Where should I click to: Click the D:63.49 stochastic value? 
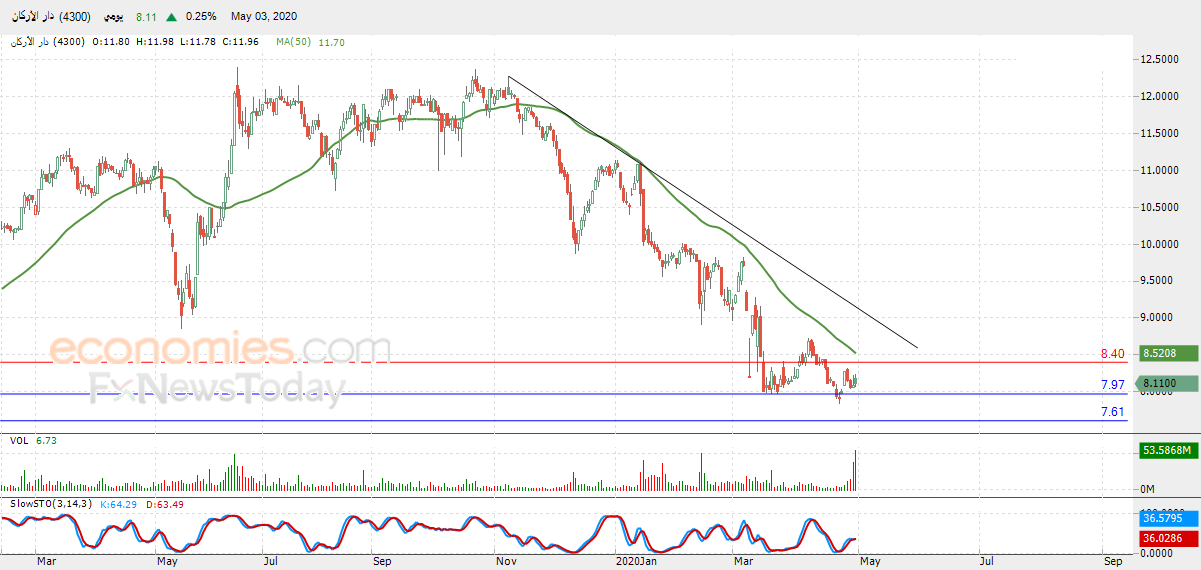[167, 503]
